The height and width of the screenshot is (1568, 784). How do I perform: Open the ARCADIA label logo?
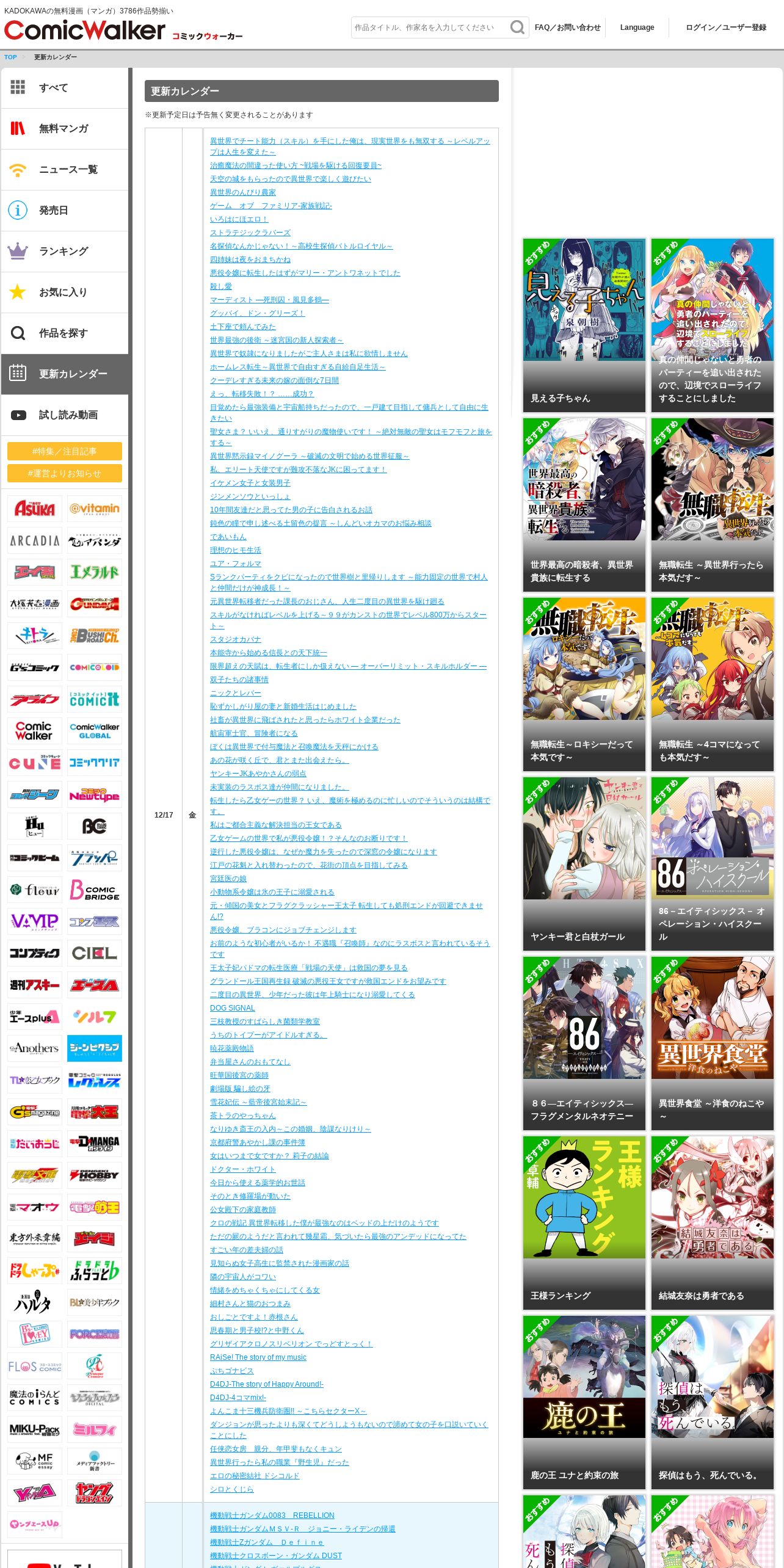[35, 540]
